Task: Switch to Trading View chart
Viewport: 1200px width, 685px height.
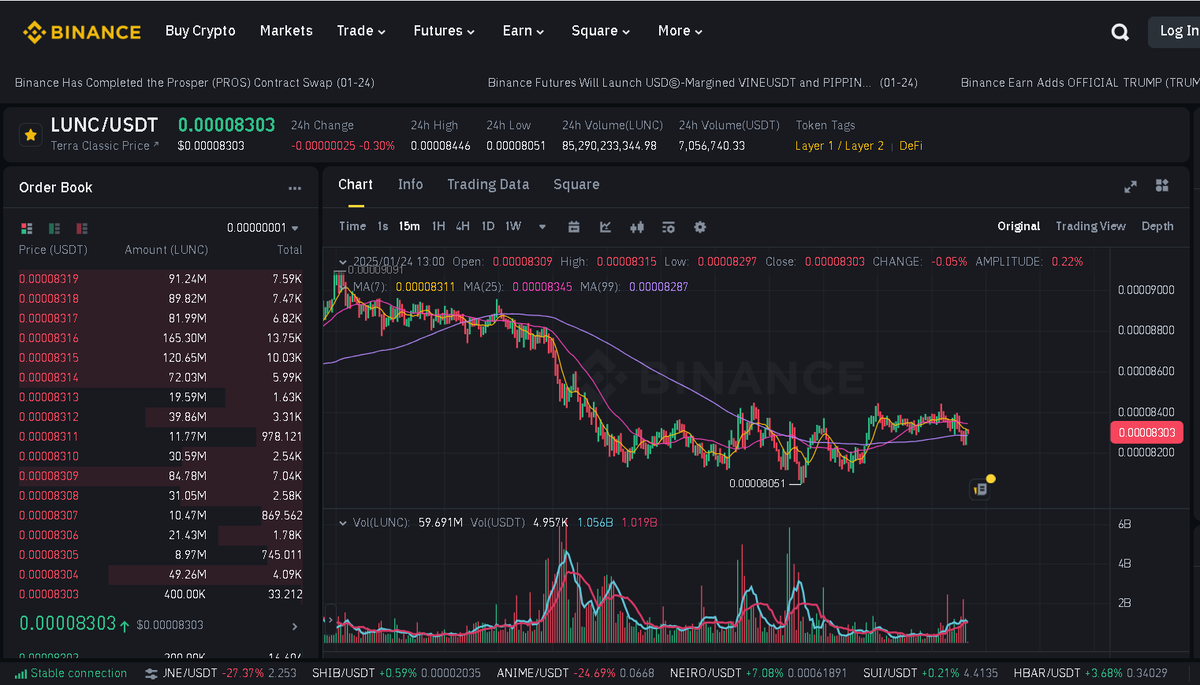Action: [x=1091, y=226]
